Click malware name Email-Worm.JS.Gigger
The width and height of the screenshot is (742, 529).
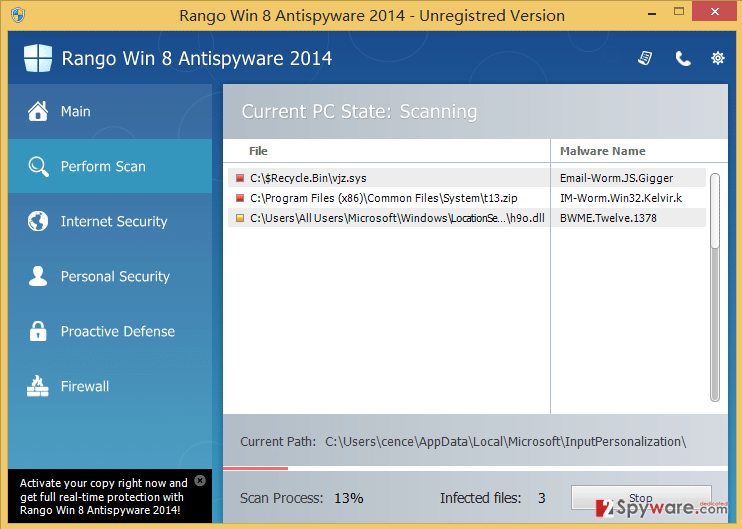coord(617,178)
